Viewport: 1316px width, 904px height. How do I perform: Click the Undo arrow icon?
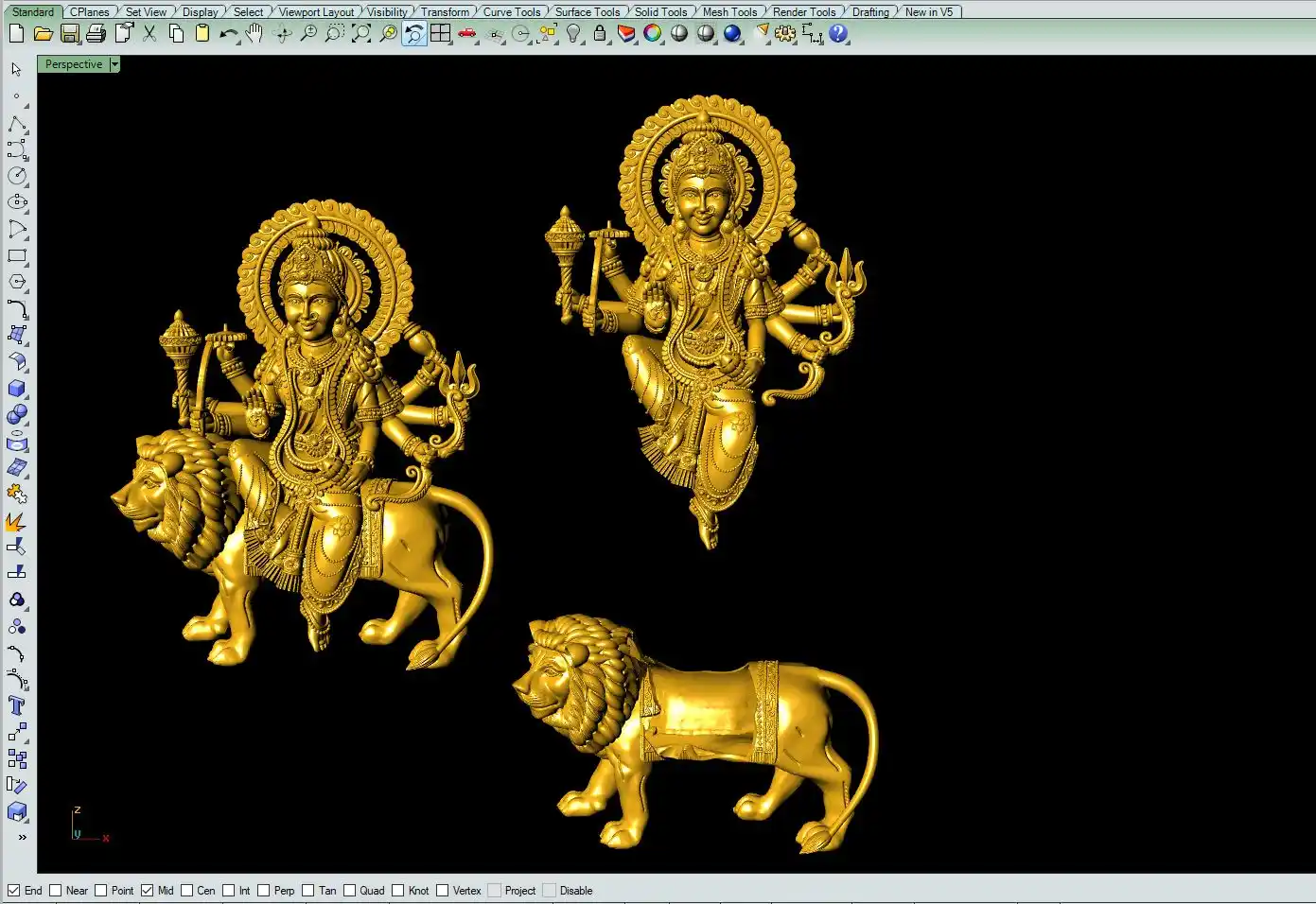(228, 34)
